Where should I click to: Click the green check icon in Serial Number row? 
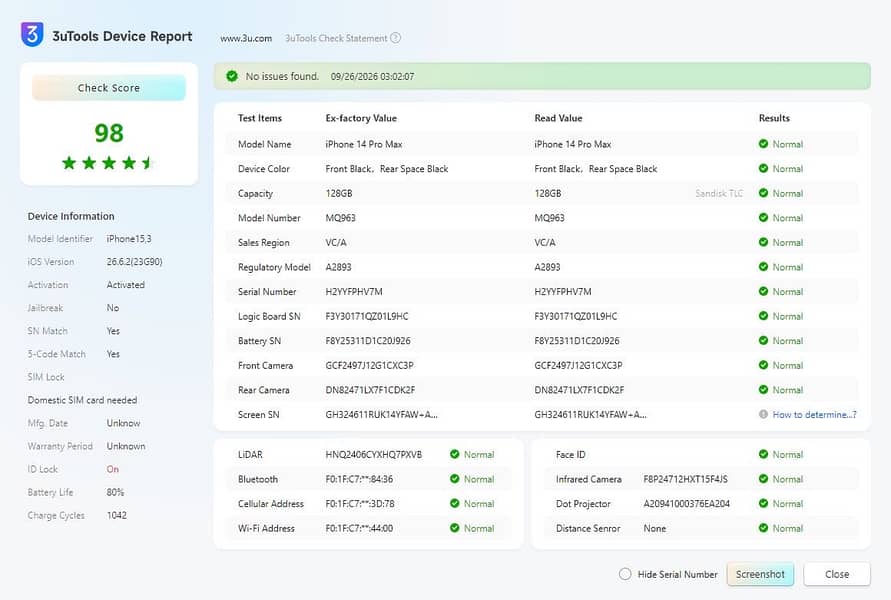(x=763, y=291)
